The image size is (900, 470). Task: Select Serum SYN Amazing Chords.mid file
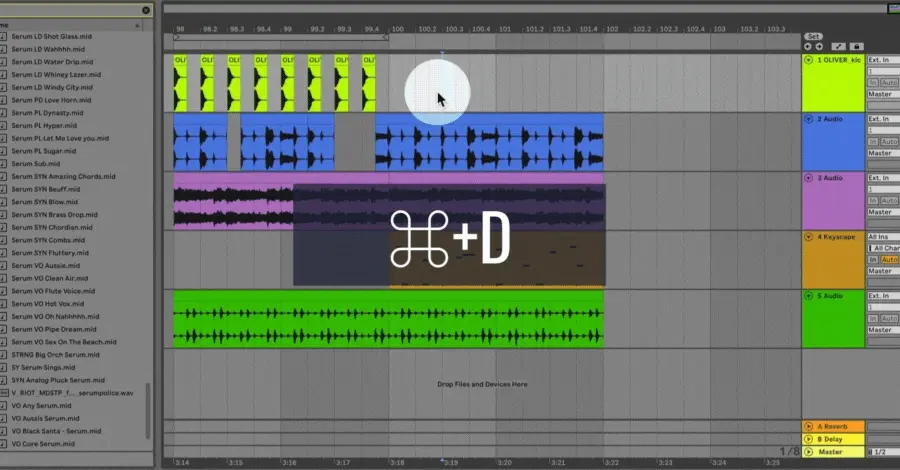point(63,177)
